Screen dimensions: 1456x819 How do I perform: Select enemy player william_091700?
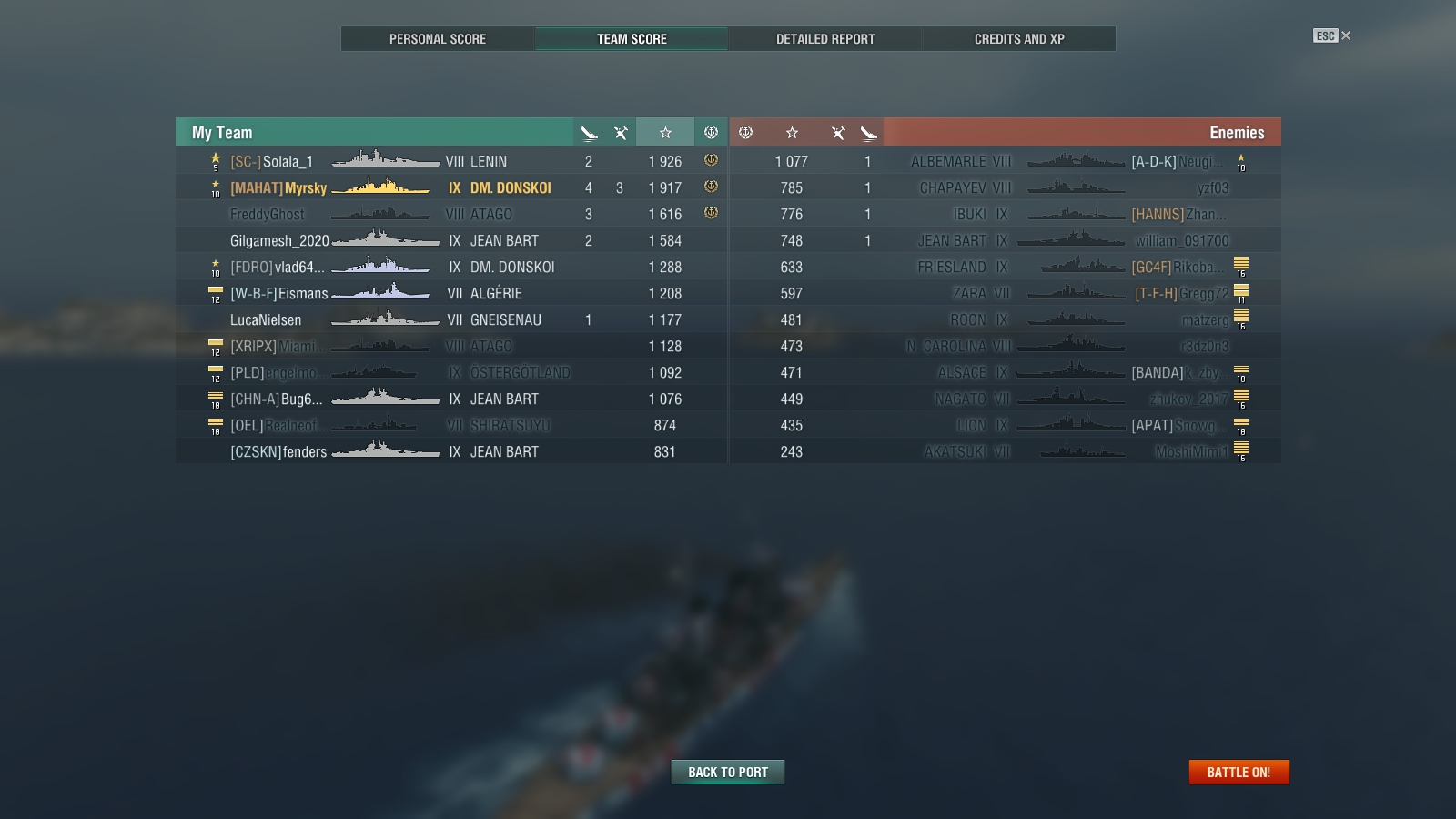1182,240
